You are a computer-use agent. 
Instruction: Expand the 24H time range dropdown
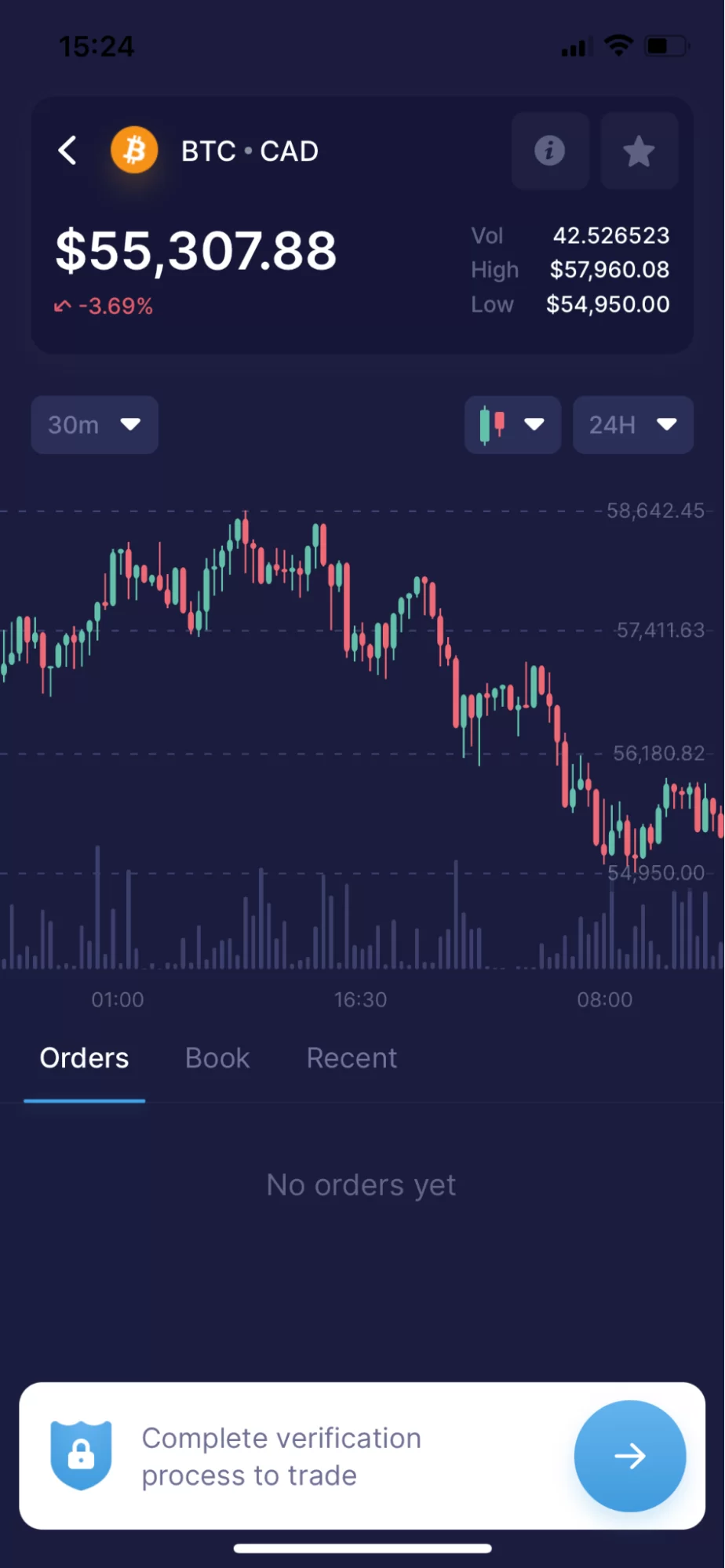point(632,425)
